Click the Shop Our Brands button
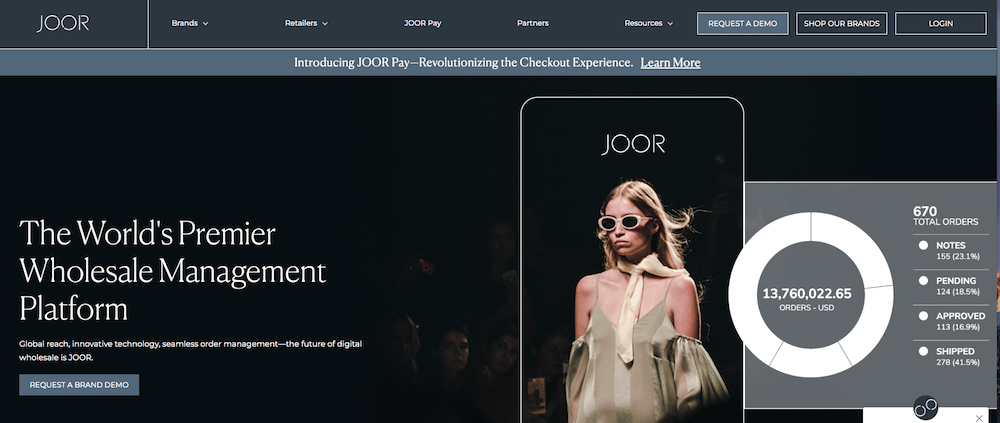 [x=841, y=24]
